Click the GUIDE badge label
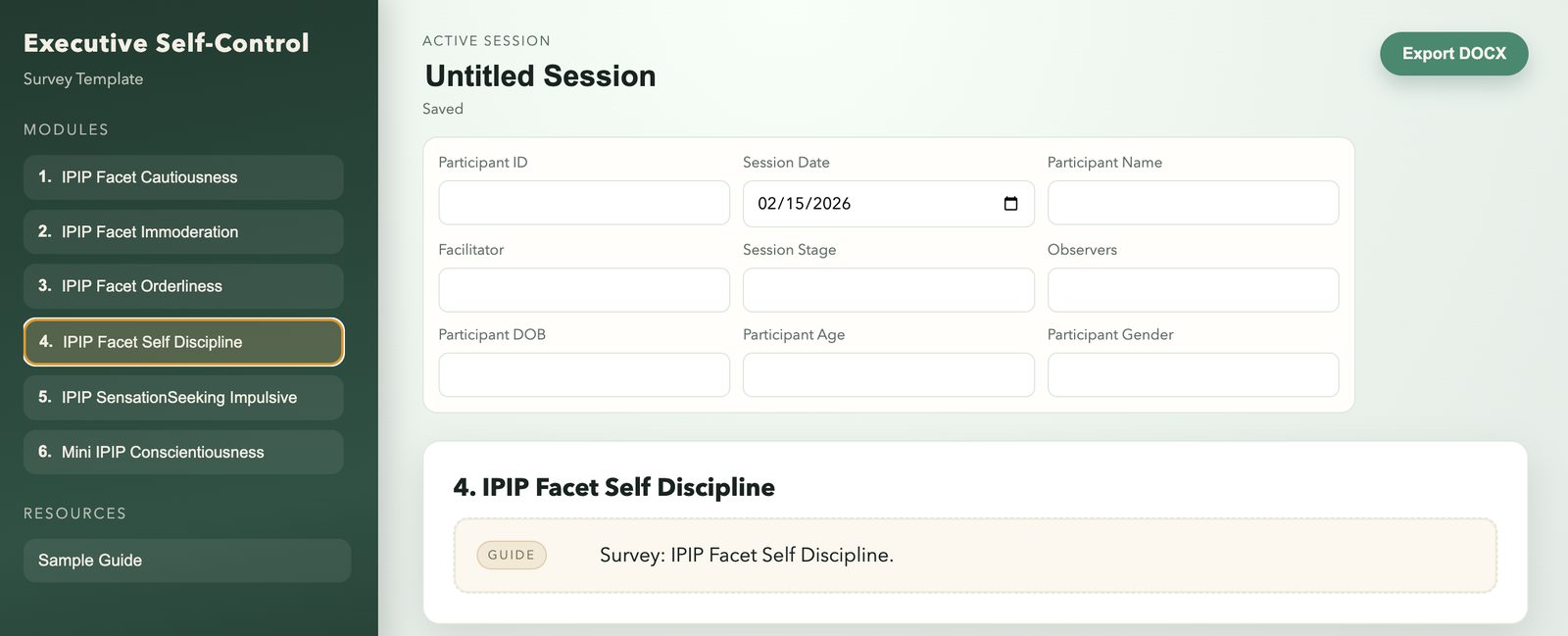This screenshot has width=1568, height=636. tap(511, 555)
